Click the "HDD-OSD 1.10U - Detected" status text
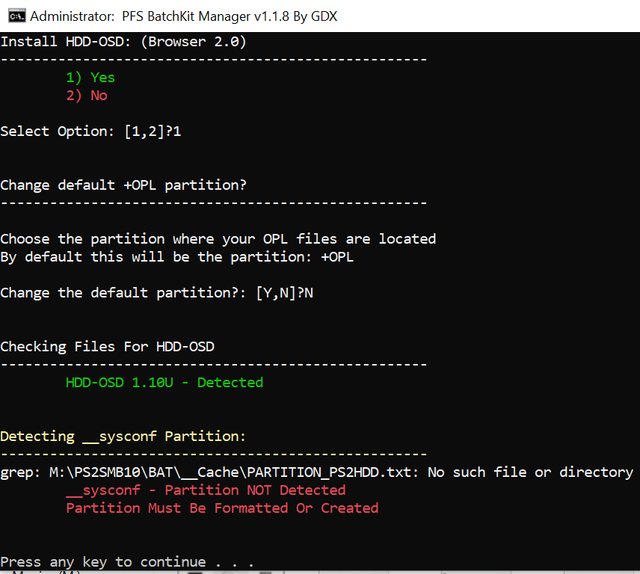This screenshot has width=640, height=574. pyautogui.click(x=164, y=383)
